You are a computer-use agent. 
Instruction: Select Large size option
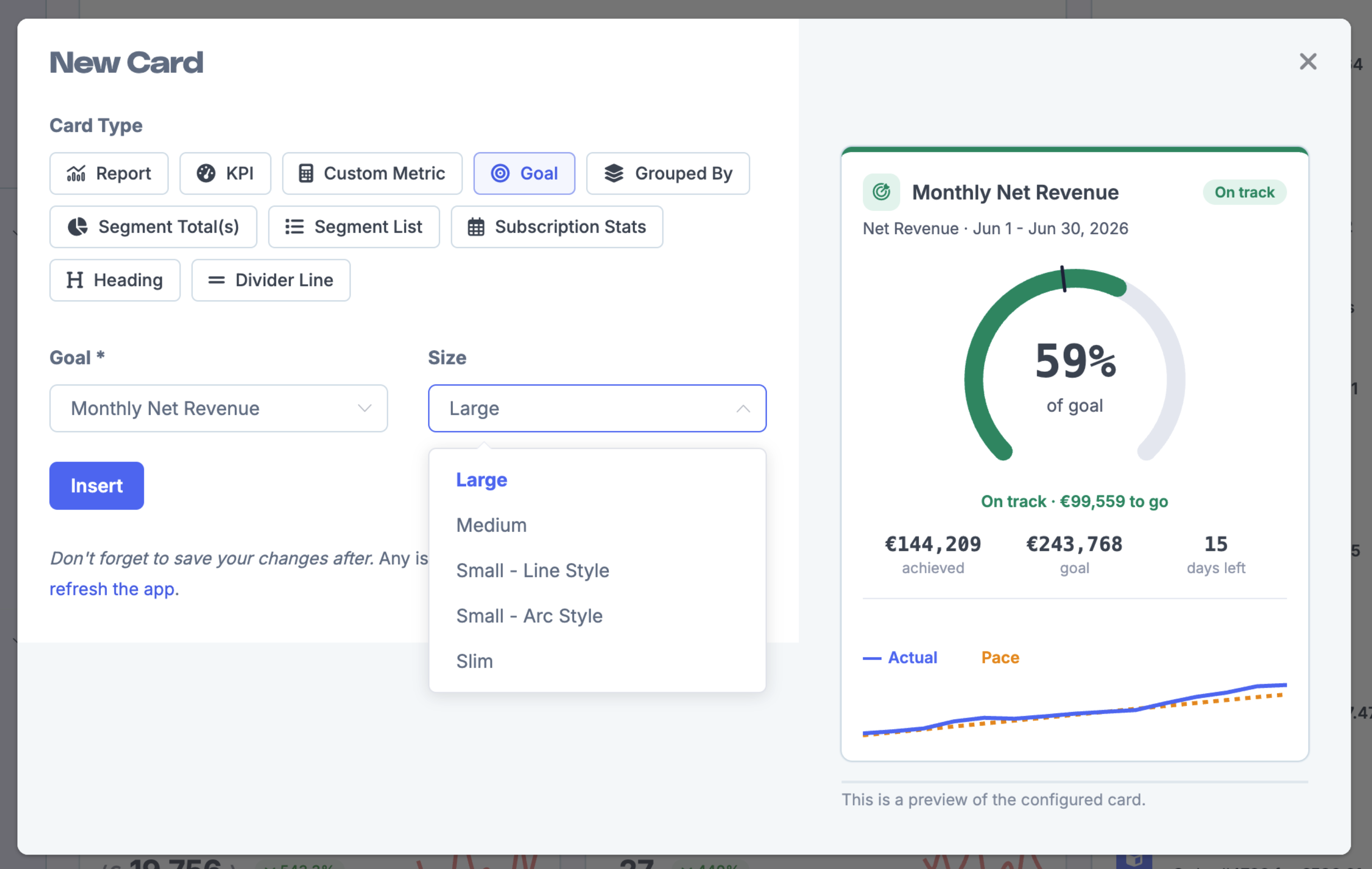point(596,480)
